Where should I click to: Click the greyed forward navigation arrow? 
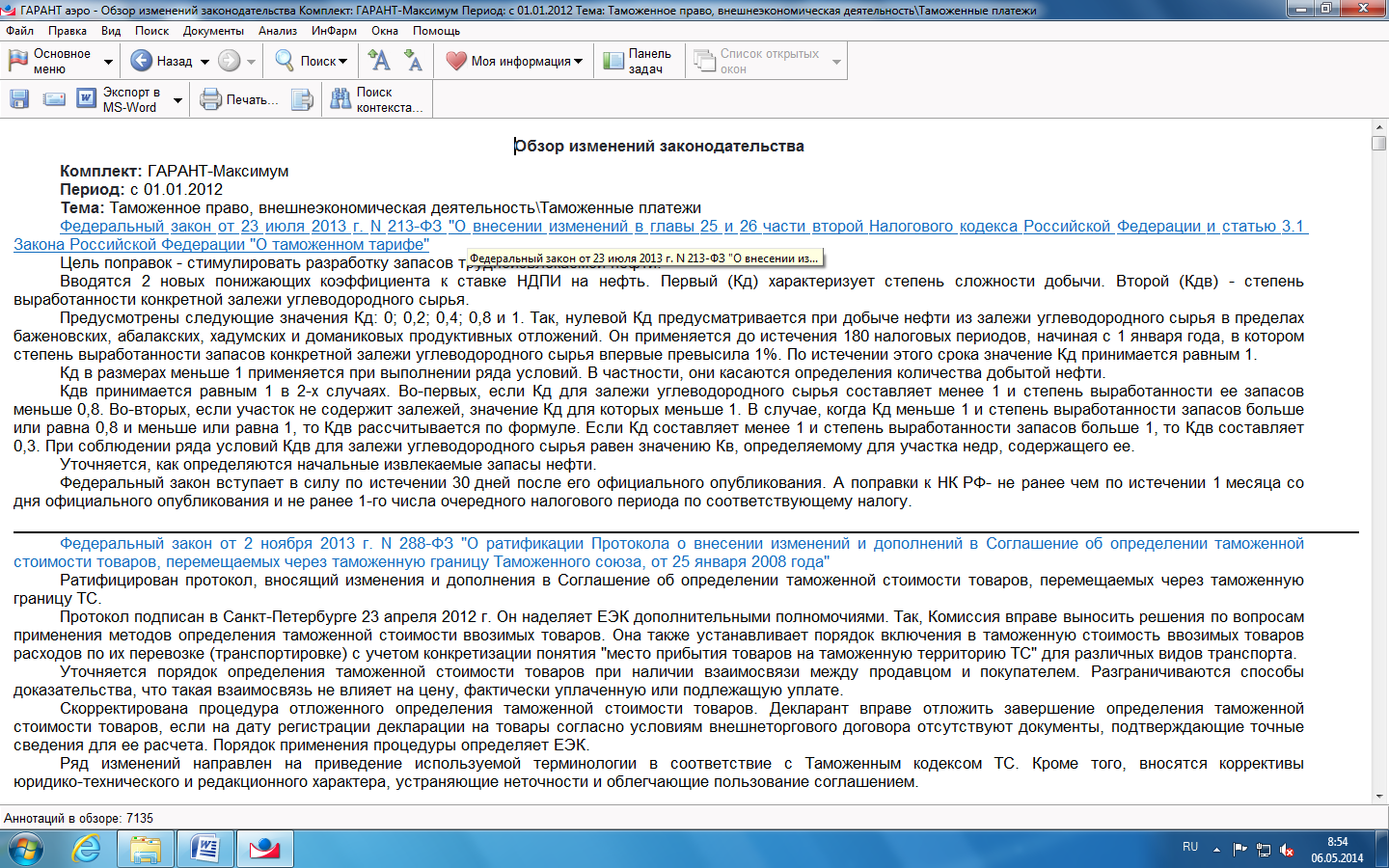229,61
